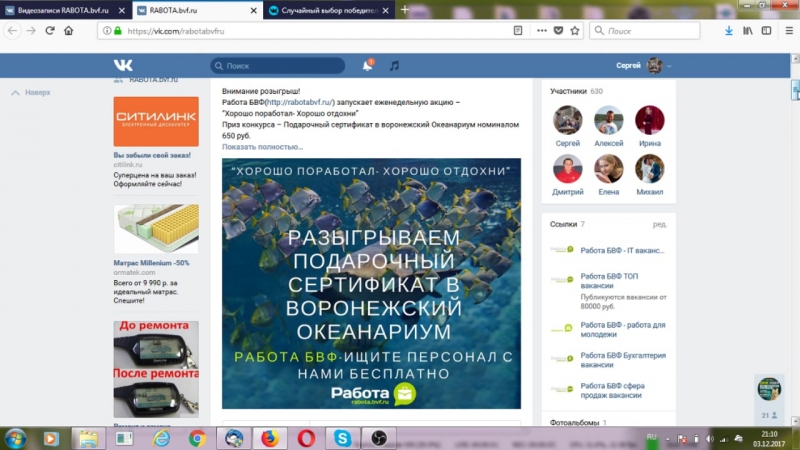
Task: Open the rabotabvf.ru link in post
Action: pyautogui.click(x=299, y=102)
